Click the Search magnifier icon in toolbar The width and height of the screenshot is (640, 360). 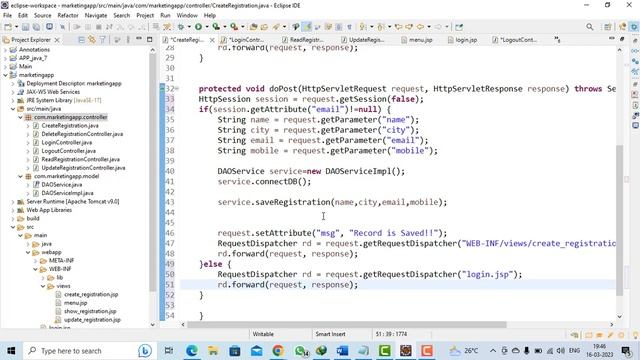589,27
